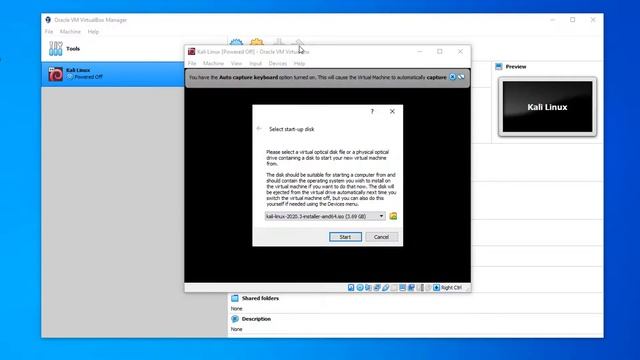640x360 pixels.
Task: Click the hard disk indicator in the VM status bar
Action: coord(351,287)
